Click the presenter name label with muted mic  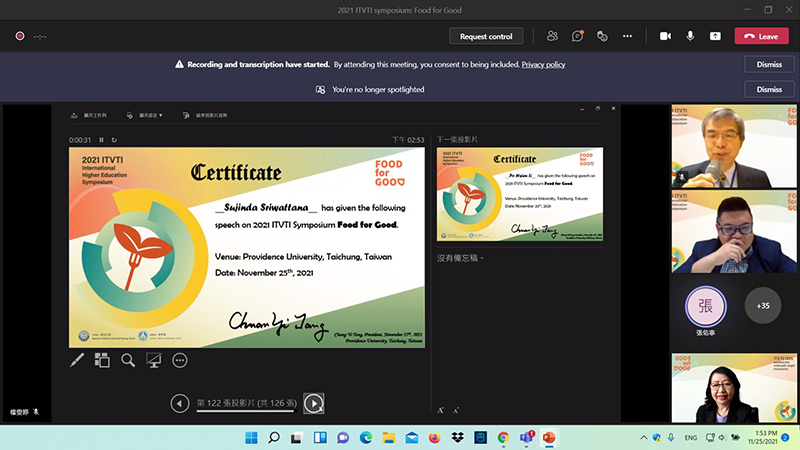coord(24,412)
